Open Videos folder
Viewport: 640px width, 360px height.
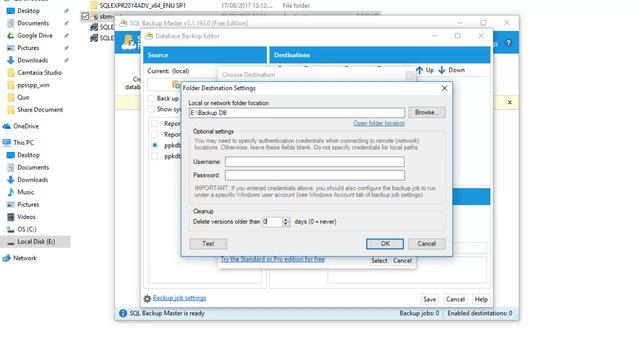coord(26,217)
